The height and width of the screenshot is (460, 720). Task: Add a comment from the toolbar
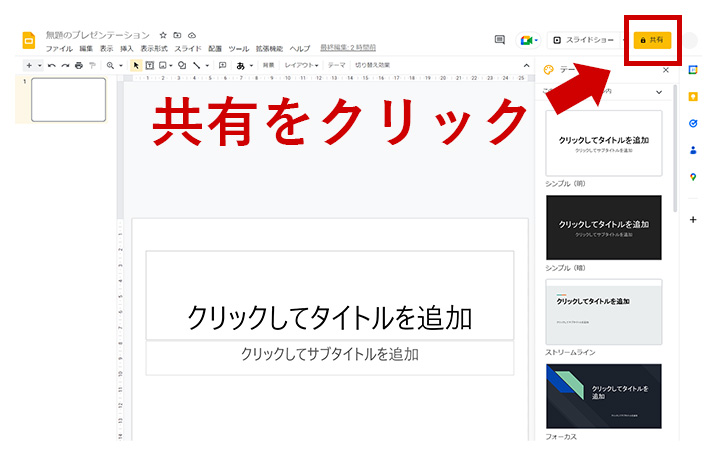click(223, 66)
